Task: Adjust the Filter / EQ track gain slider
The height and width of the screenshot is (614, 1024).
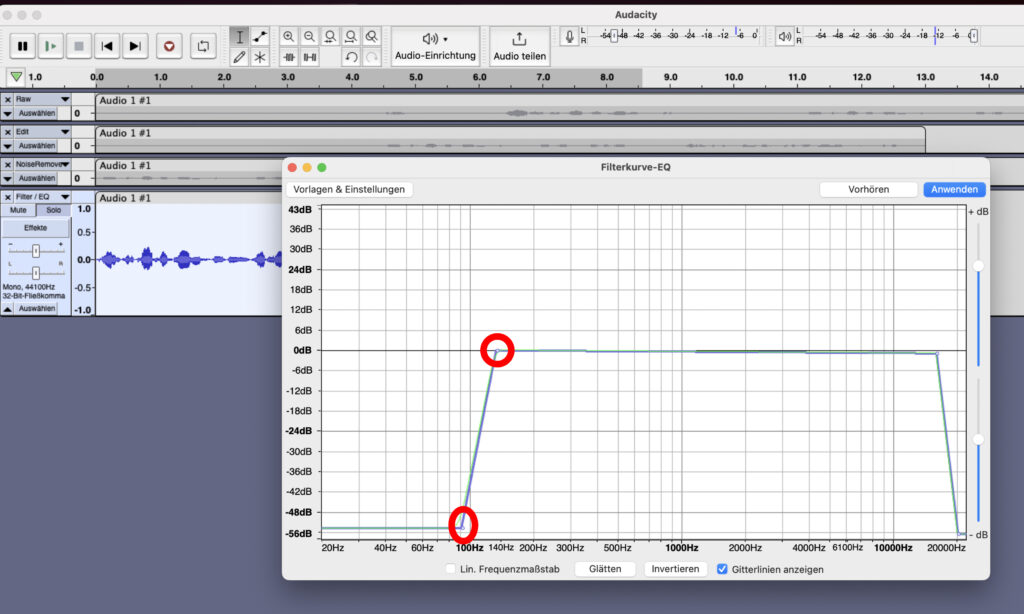Action: pyautogui.click(x=36, y=251)
